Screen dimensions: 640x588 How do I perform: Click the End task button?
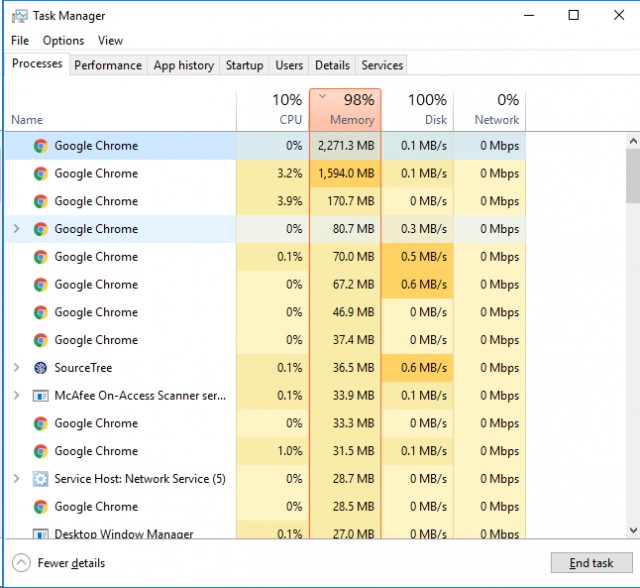591,563
